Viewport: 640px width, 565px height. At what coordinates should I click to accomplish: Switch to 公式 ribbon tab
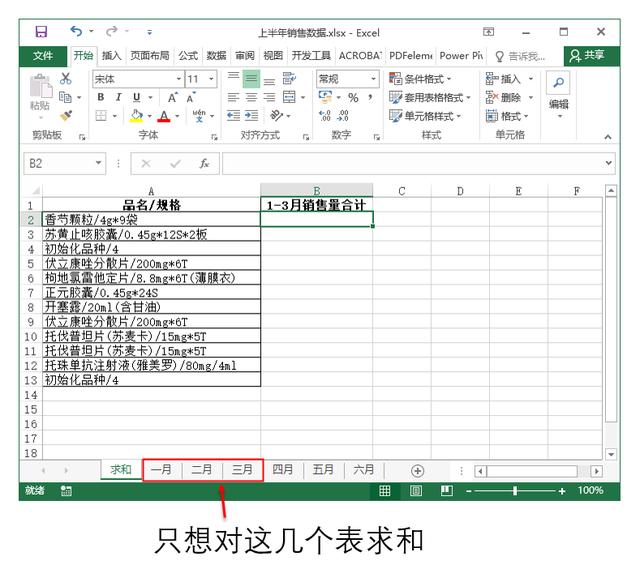[188, 56]
